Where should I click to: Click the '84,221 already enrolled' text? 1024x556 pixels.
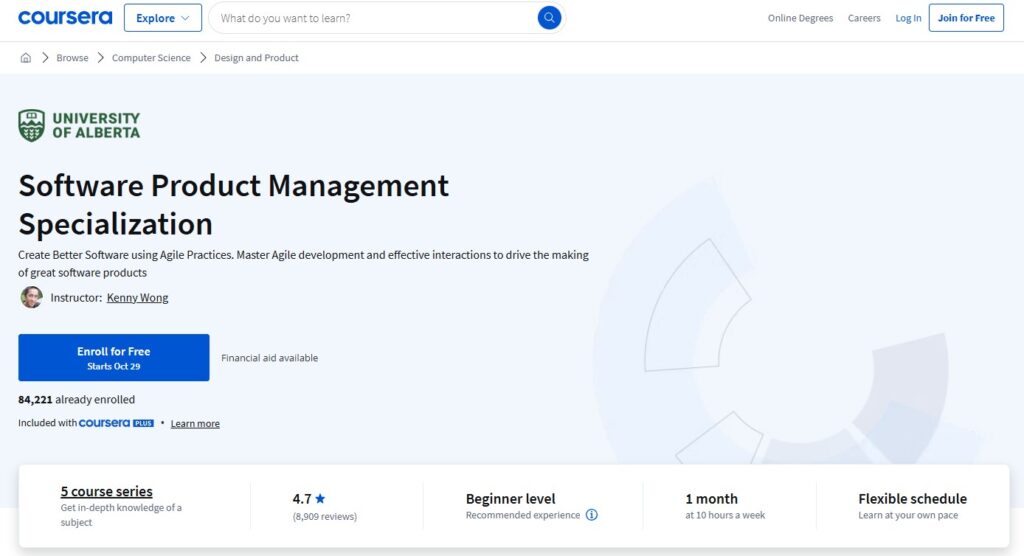(x=76, y=399)
